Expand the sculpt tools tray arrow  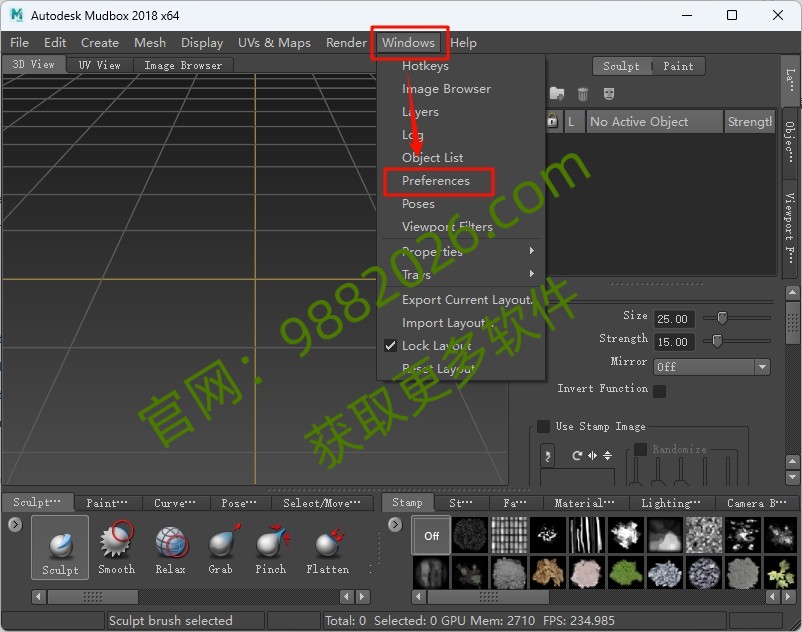pos(15,525)
